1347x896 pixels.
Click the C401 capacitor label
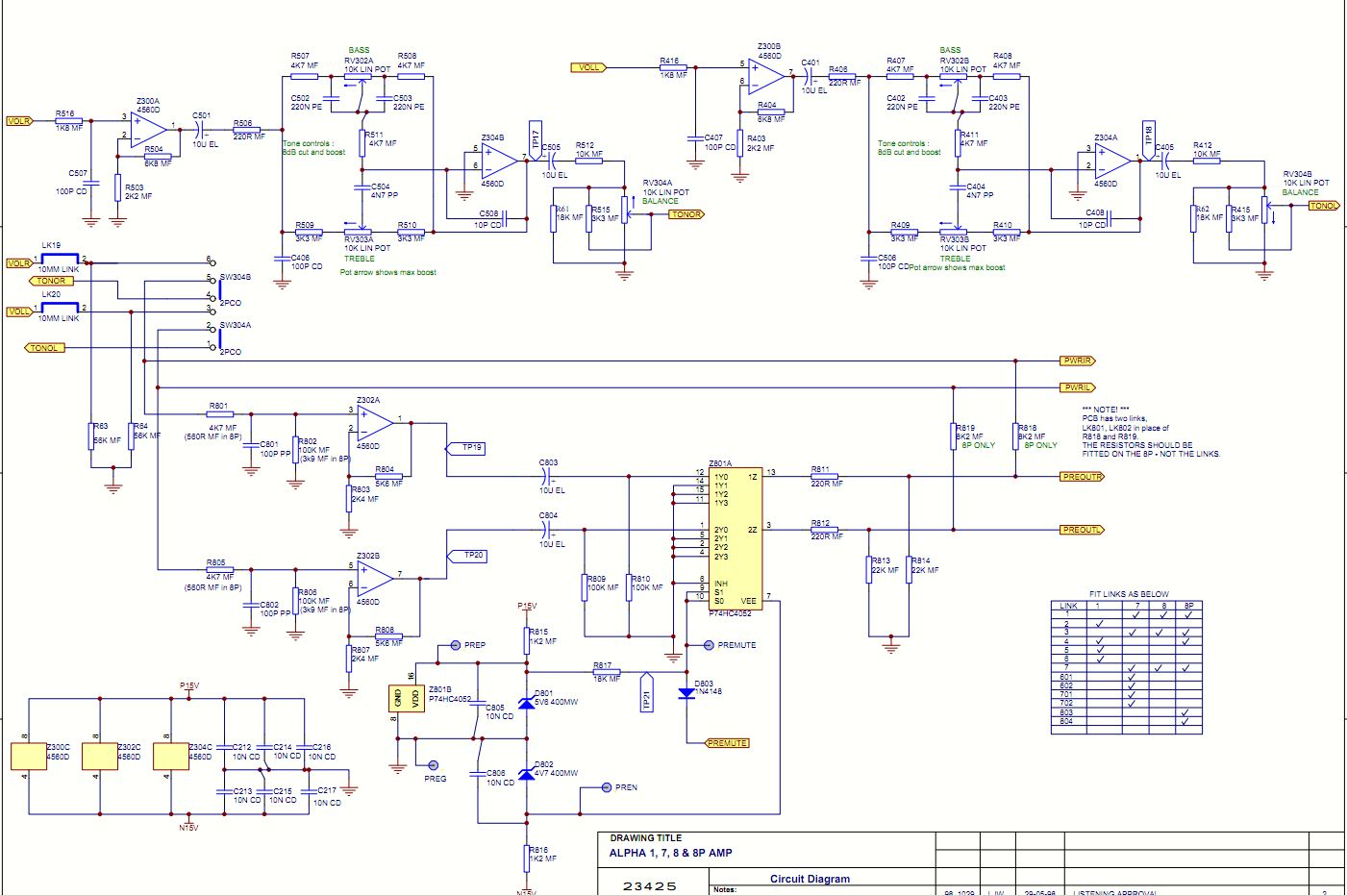coord(811,62)
